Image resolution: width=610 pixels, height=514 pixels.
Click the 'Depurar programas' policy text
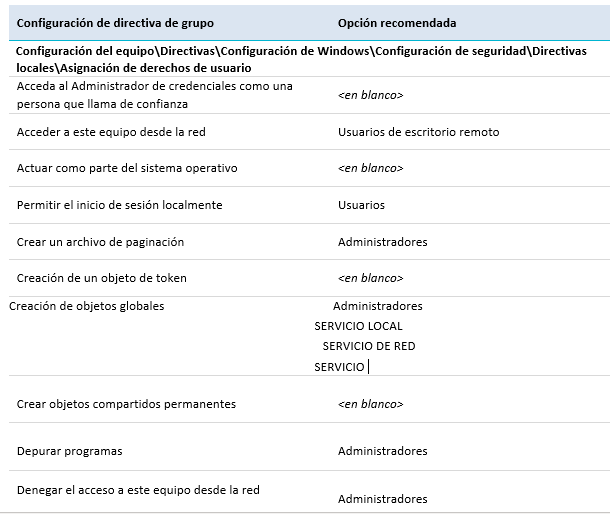69,451
